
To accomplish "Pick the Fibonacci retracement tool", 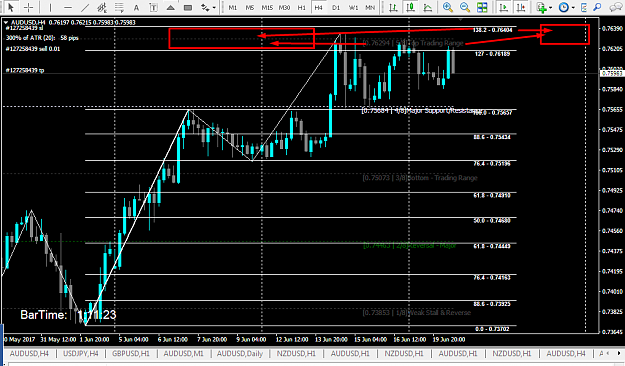I will pos(119,7).
